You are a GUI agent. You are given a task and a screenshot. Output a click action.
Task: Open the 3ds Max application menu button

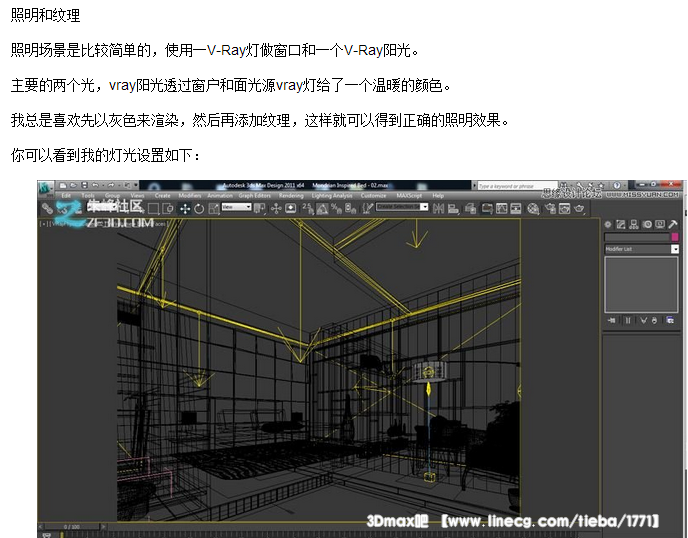[45, 188]
